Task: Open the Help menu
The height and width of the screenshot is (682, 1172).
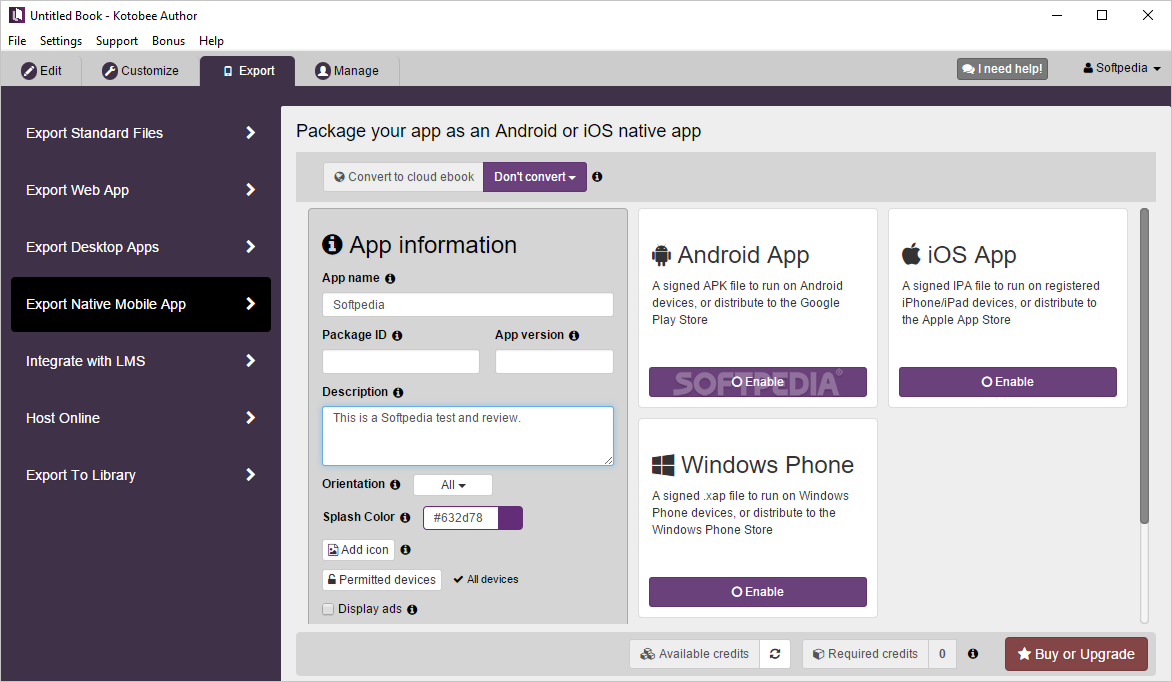Action: (x=212, y=41)
